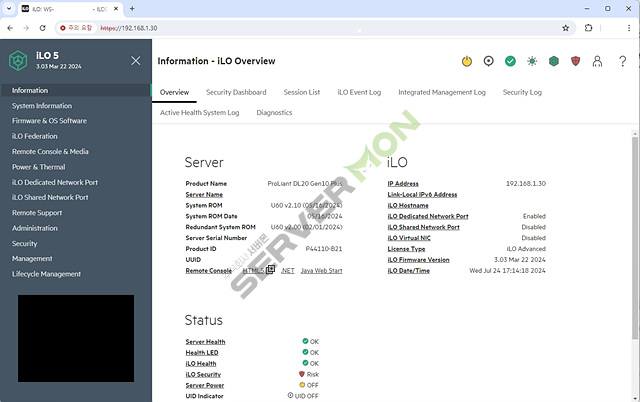Open the tab search dropdown arrow
The width and height of the screenshot is (640, 402).
(x=9, y=9)
